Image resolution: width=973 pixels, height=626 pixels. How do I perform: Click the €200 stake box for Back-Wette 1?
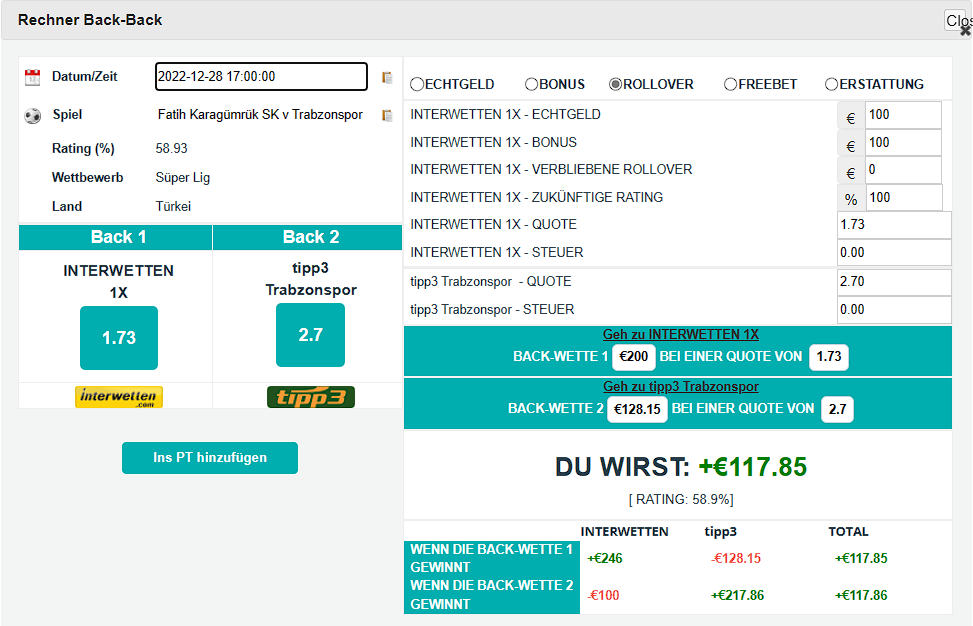(x=634, y=357)
